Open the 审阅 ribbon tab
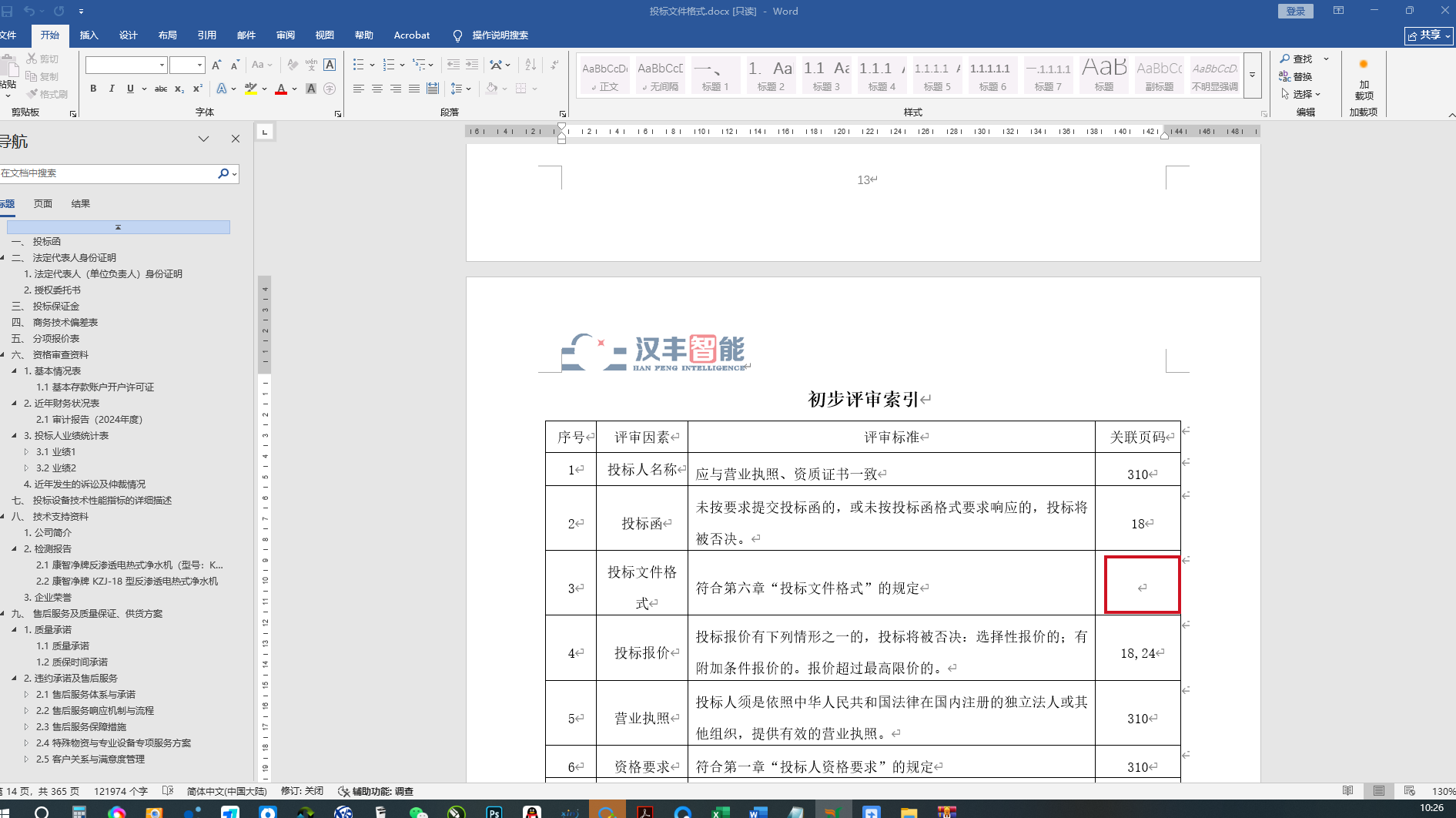The image size is (1456, 818). 286,35
